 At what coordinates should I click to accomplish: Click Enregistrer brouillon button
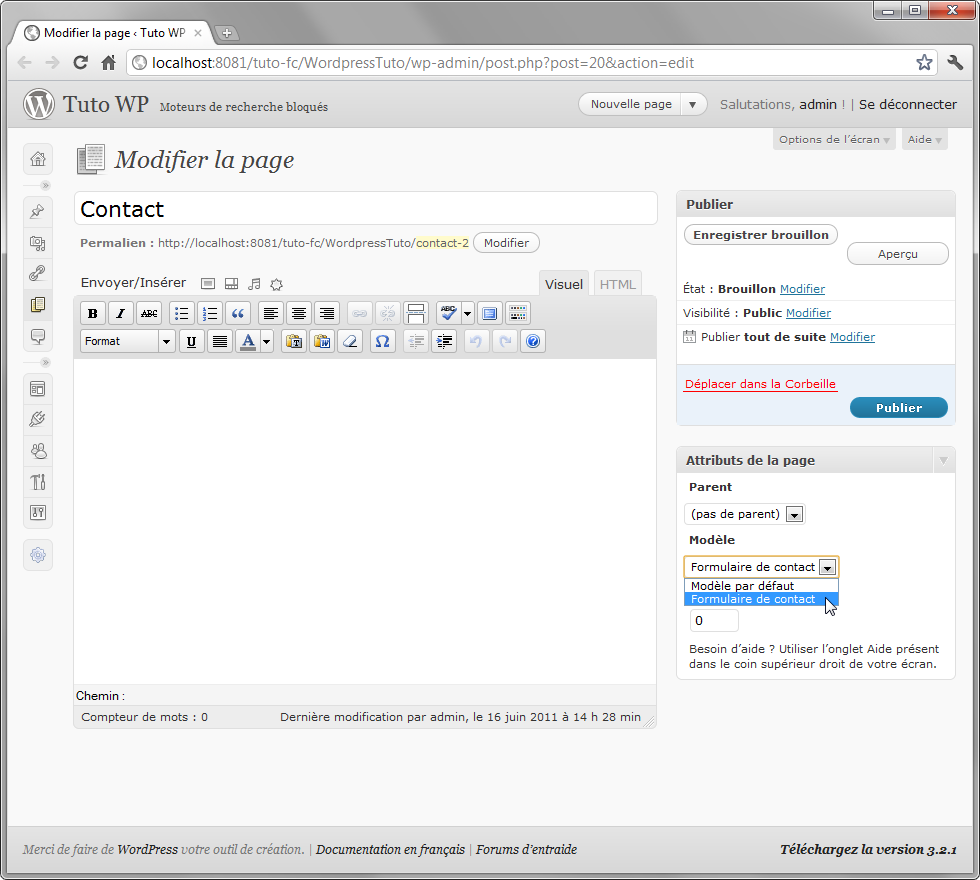point(761,235)
